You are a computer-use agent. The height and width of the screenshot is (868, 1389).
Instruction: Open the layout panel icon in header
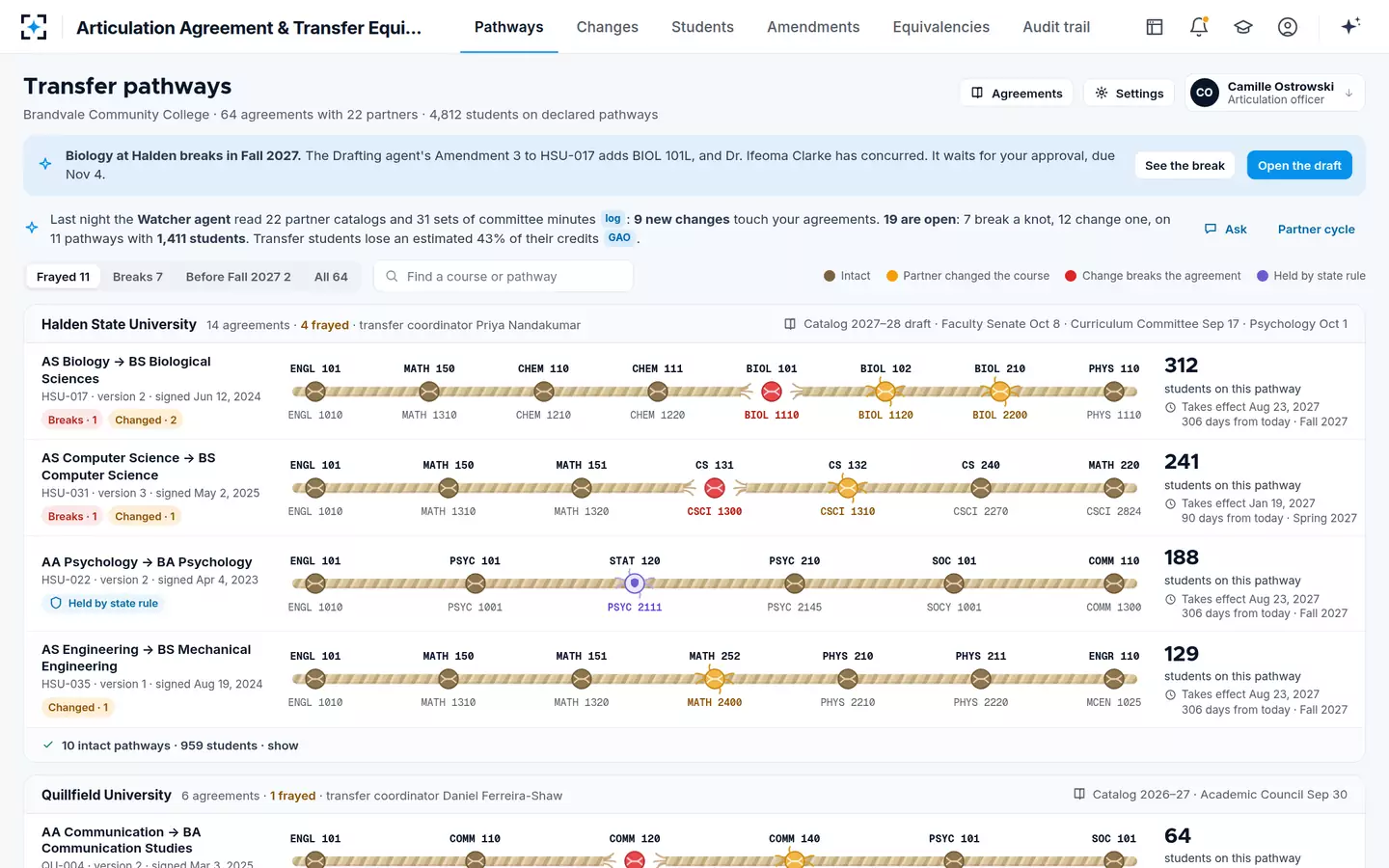1155,27
